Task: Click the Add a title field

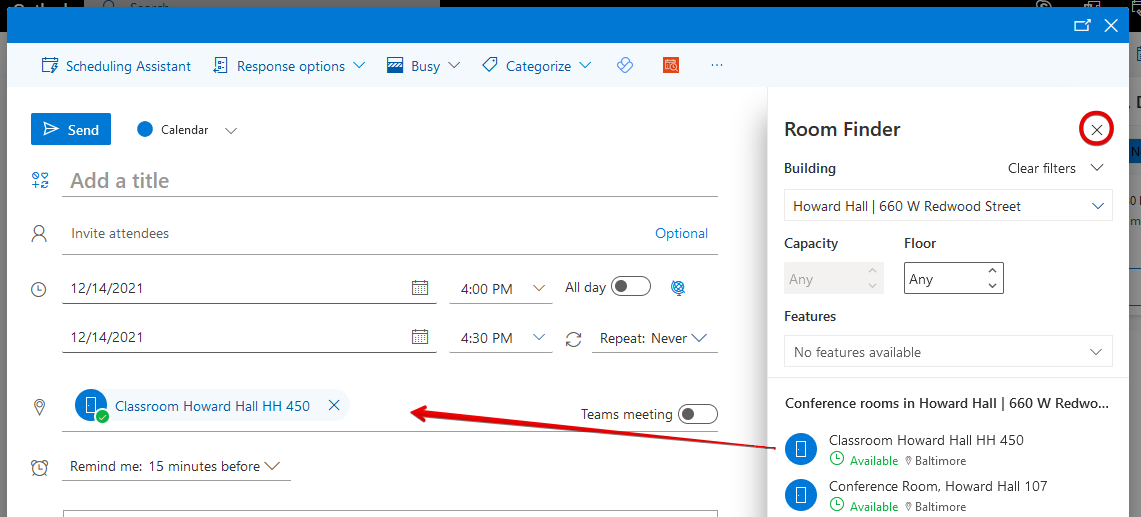Action: (x=390, y=181)
